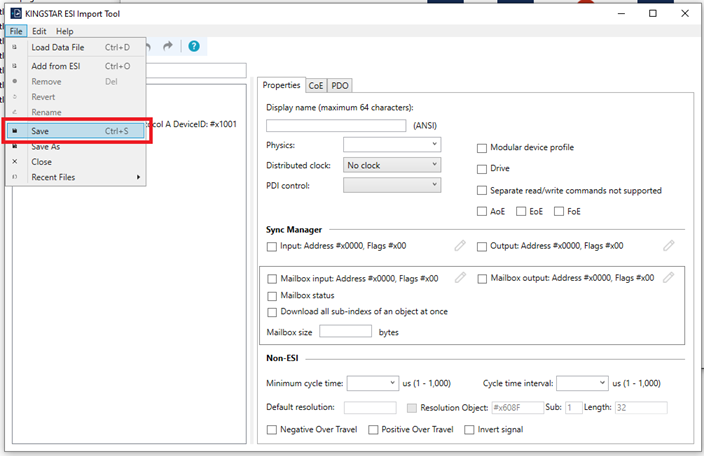
Task: Check the Drive checkbox
Action: coord(482,168)
